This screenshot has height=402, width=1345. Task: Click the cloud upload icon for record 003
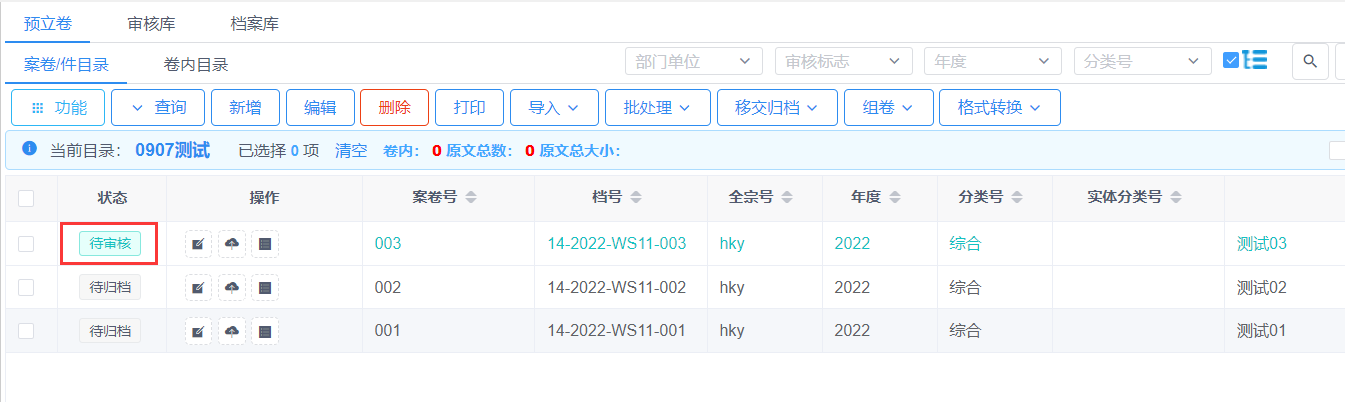pyautogui.click(x=232, y=244)
